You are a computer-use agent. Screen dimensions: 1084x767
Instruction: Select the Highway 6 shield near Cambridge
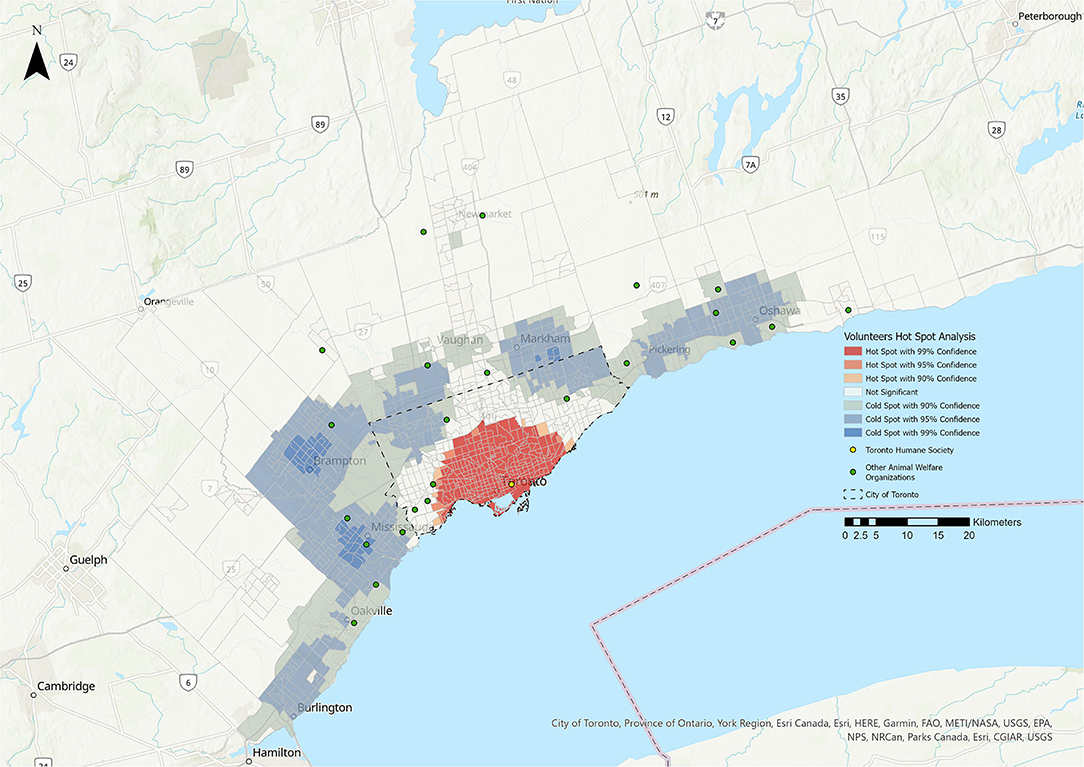(188, 683)
